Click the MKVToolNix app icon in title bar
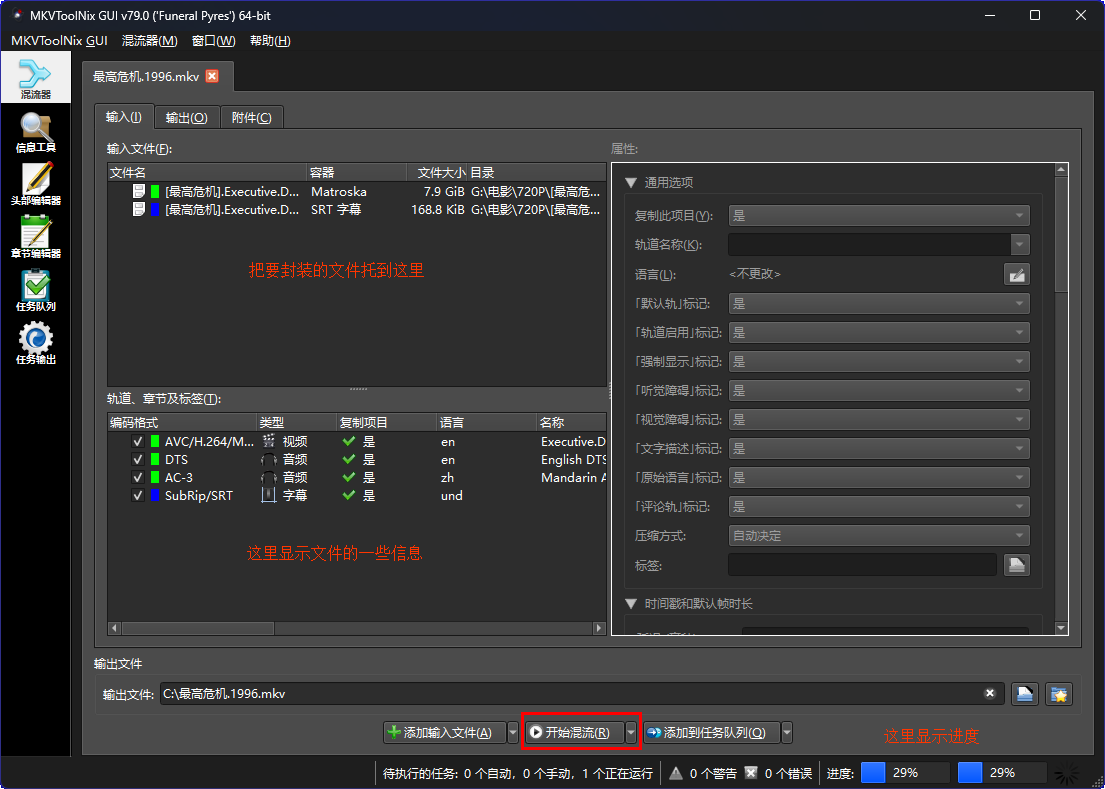 [18, 15]
